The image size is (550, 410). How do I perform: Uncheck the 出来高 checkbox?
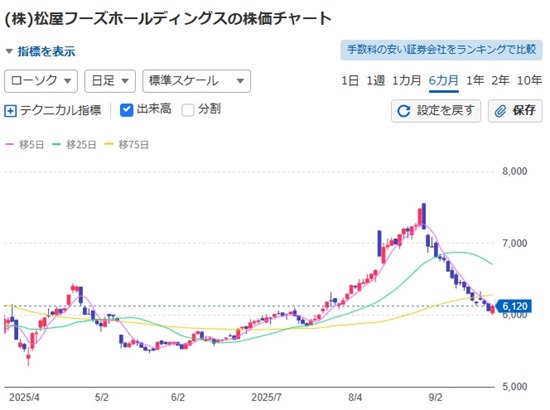click(x=126, y=110)
